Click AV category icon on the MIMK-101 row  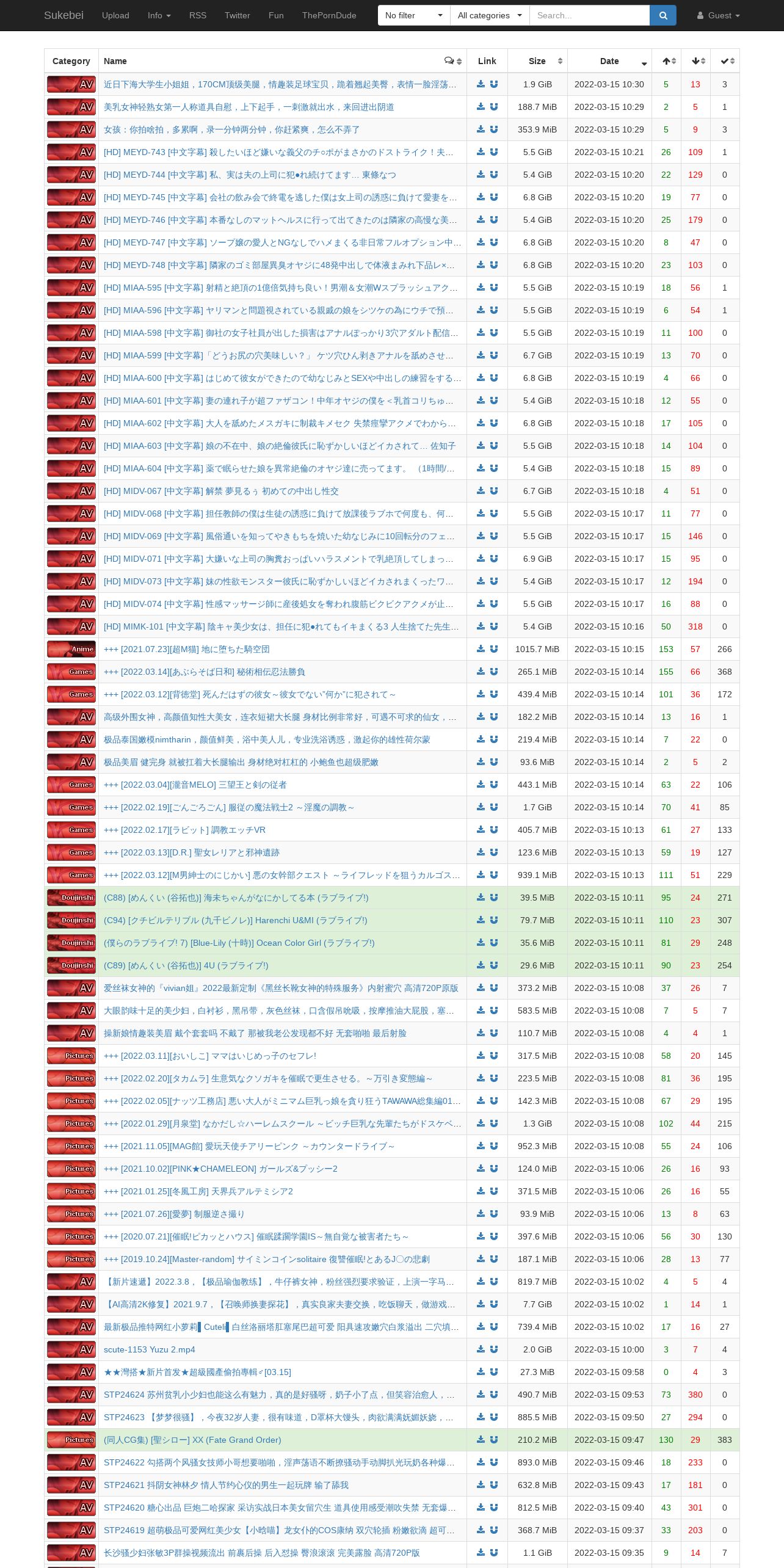pyautogui.click(x=71, y=626)
